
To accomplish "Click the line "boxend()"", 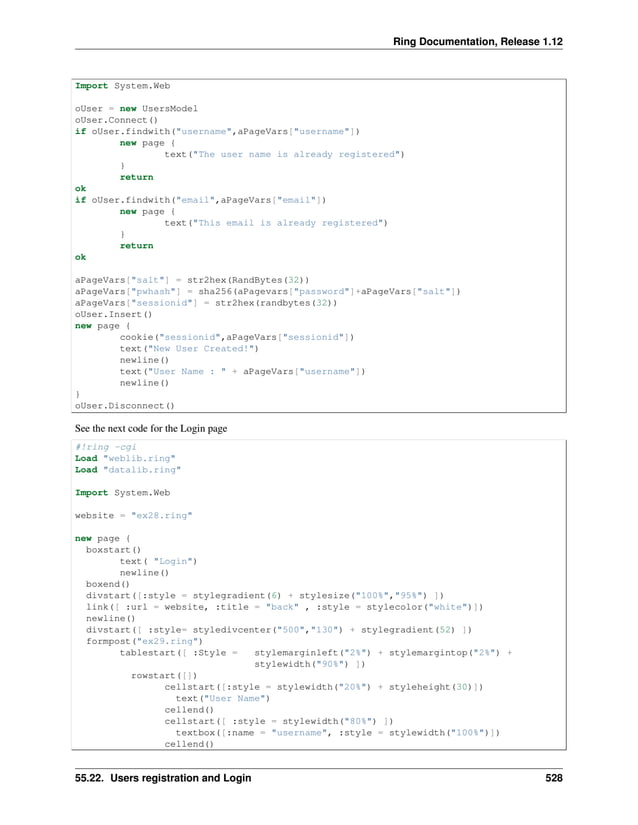I will [x=108, y=584].
